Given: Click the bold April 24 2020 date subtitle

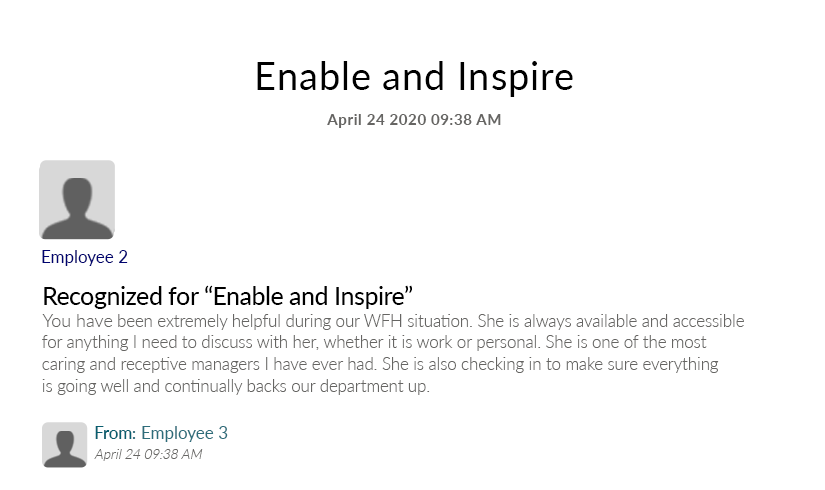Looking at the screenshot, I should point(414,119).
